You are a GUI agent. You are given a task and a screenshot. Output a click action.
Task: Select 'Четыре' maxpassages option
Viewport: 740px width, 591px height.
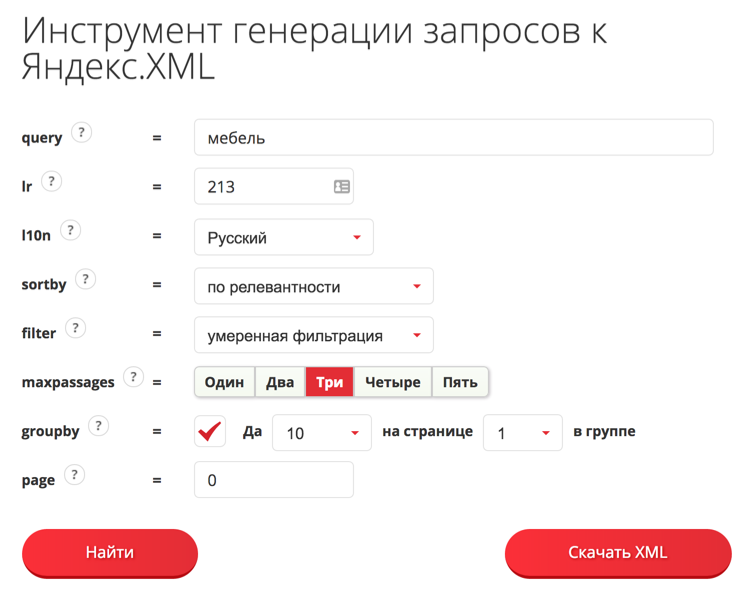point(393,382)
